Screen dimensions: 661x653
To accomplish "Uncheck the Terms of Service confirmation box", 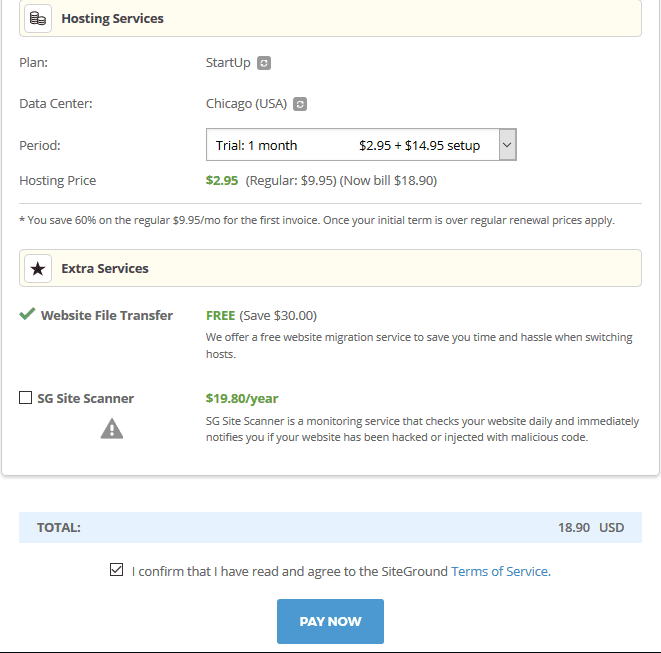I will [x=117, y=571].
